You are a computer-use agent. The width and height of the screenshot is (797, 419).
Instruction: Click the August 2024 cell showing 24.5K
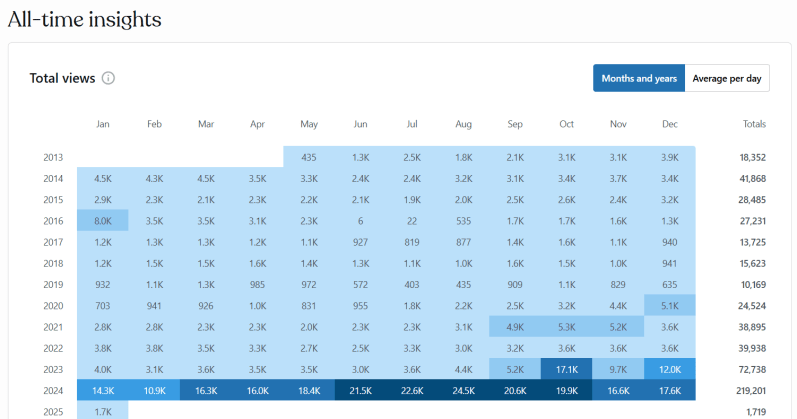(464, 389)
